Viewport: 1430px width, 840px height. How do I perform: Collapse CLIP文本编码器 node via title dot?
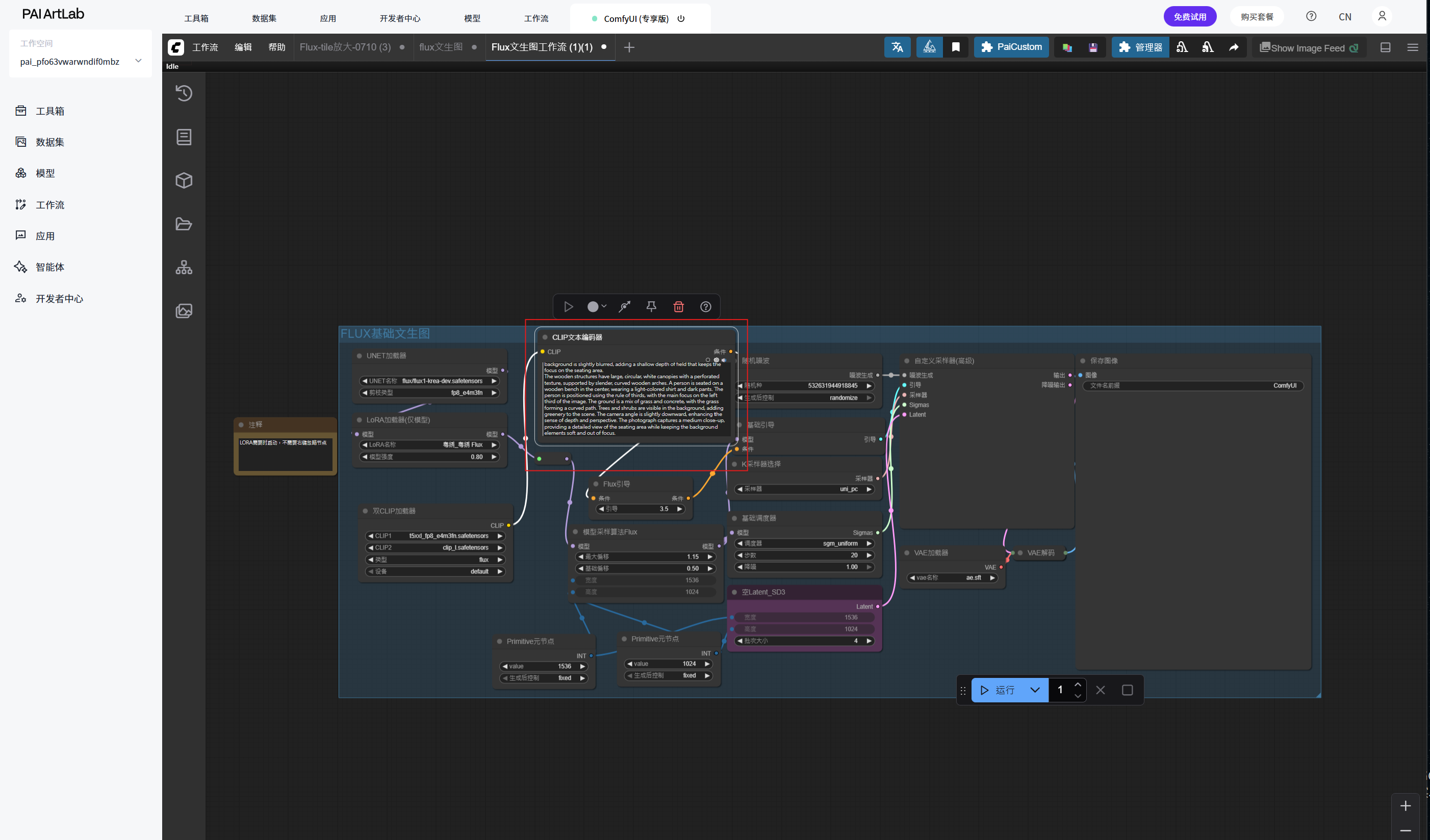tap(545, 337)
